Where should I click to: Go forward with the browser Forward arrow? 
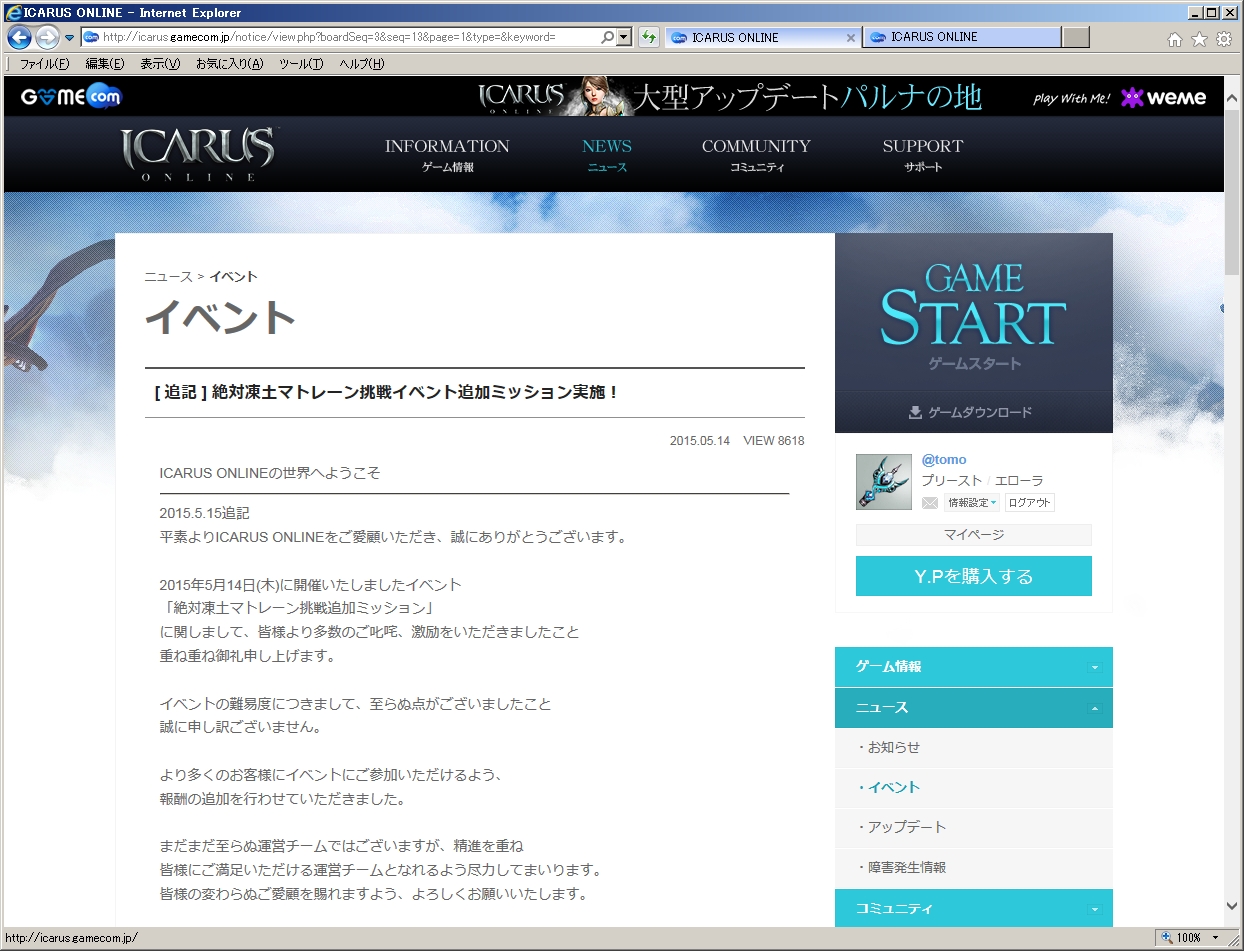click(47, 38)
